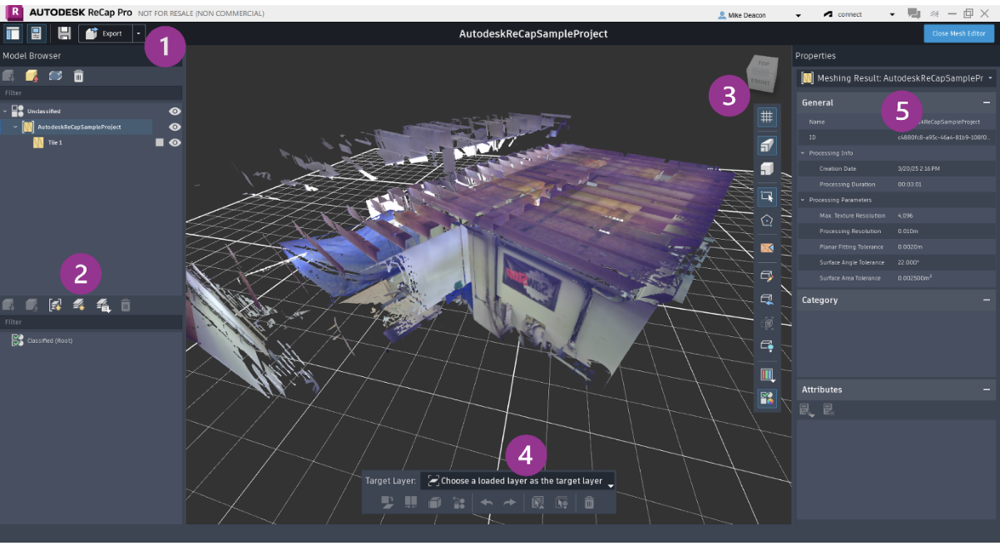Click the remove attribute icon under Attributes
Image resolution: width=1000 pixels, height=546 pixels.
click(828, 410)
